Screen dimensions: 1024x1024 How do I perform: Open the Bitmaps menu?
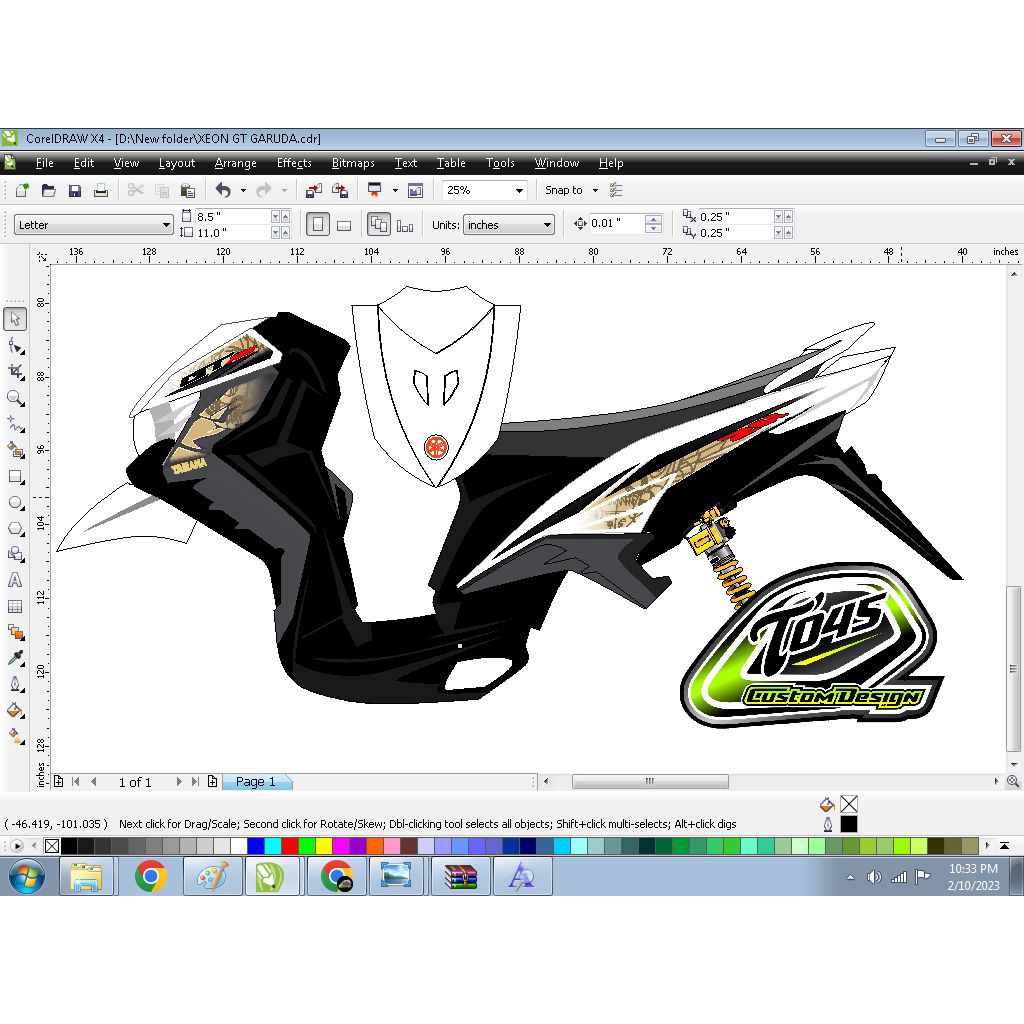pyautogui.click(x=353, y=163)
